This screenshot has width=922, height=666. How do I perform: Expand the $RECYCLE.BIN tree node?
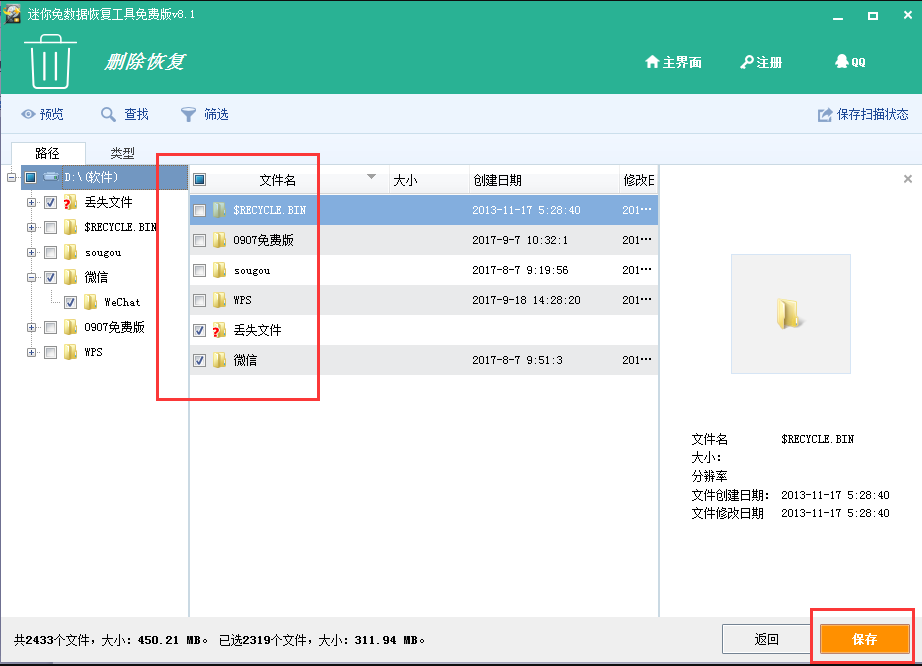pyautogui.click(x=31, y=227)
